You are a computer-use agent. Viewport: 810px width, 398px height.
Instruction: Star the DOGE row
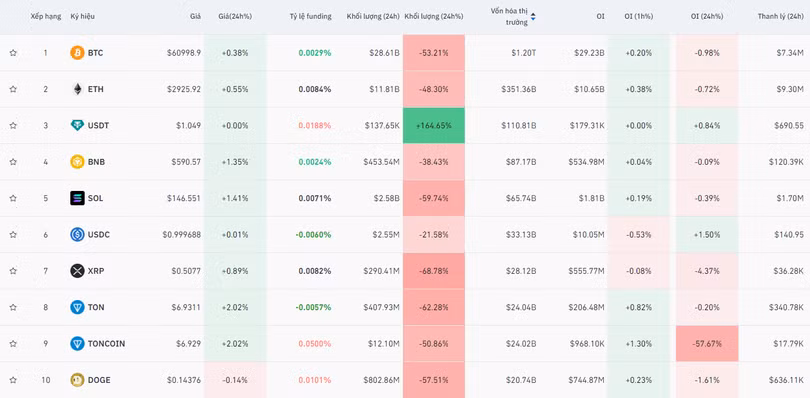pyautogui.click(x=13, y=380)
